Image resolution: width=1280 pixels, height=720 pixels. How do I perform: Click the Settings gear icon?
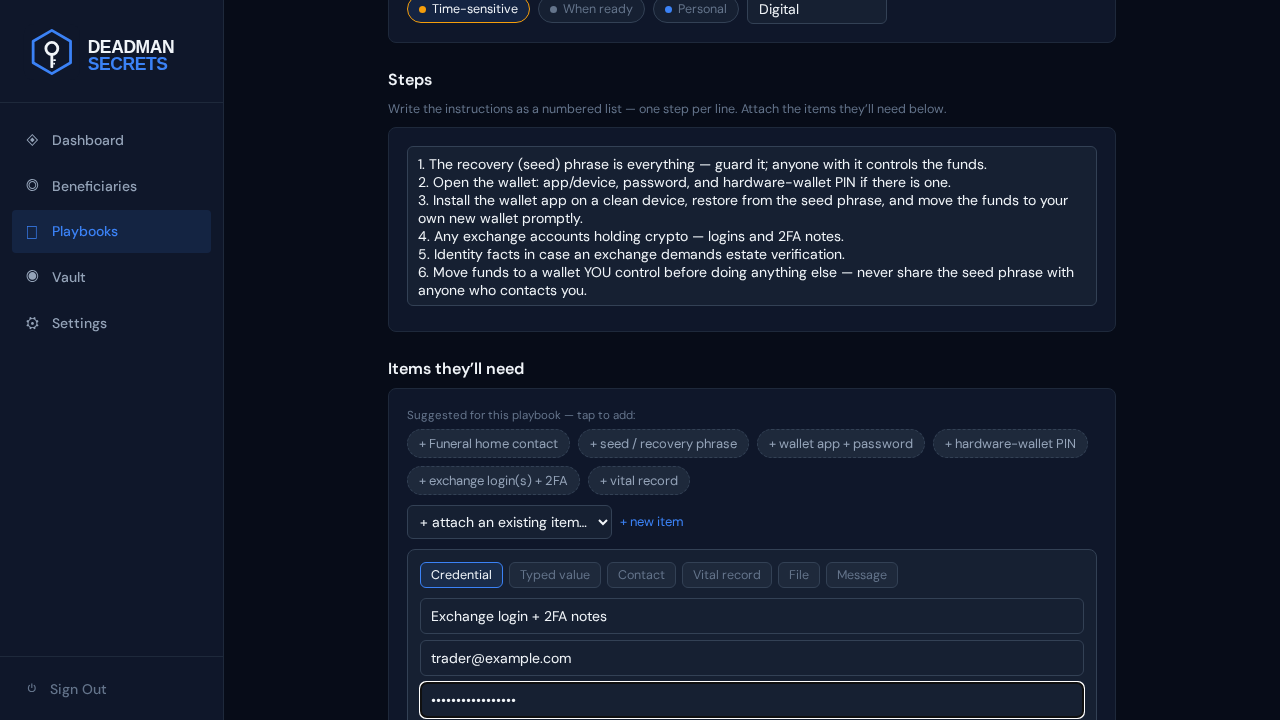point(32,323)
